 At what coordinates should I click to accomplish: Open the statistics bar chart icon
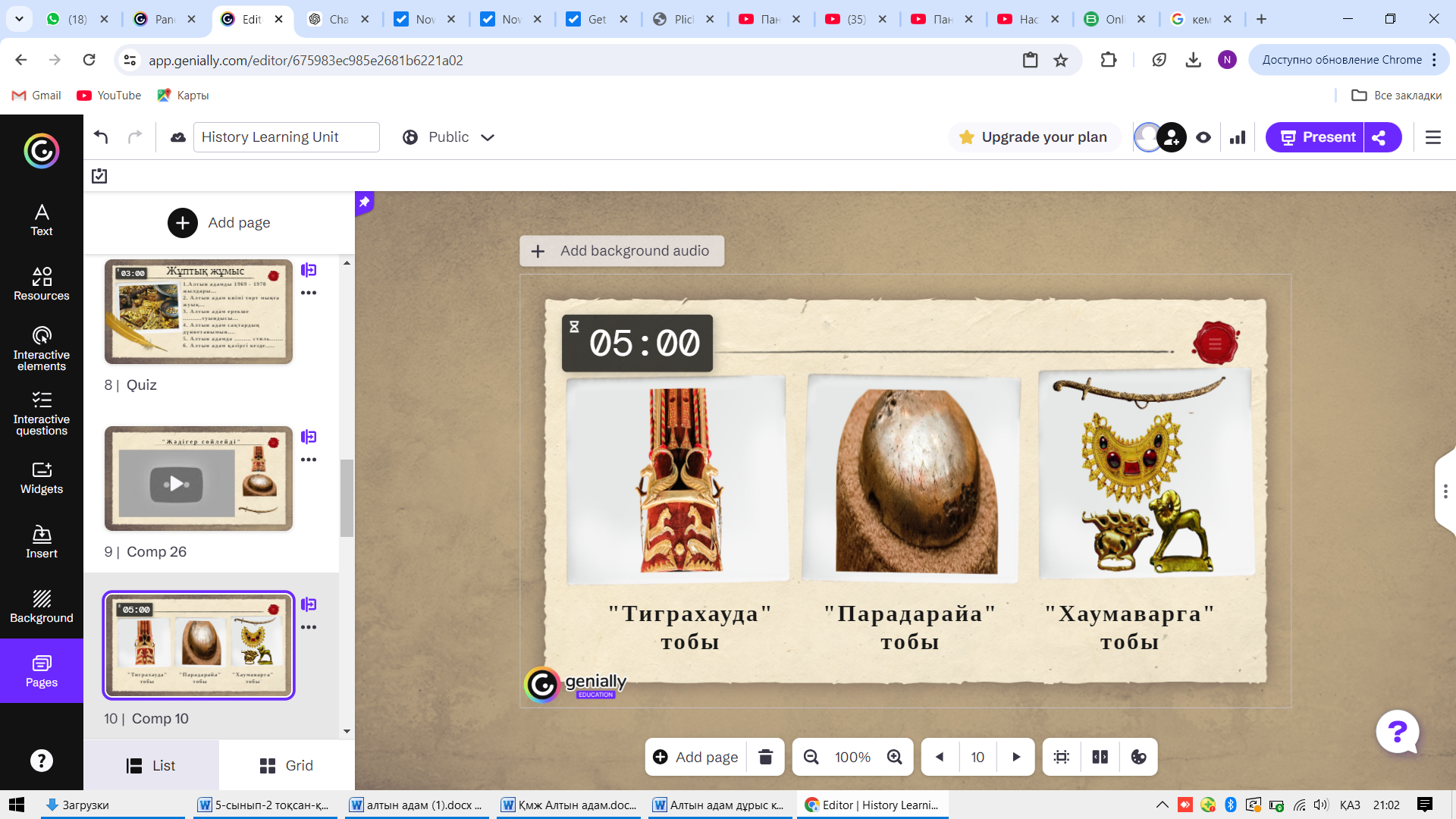coord(1238,137)
